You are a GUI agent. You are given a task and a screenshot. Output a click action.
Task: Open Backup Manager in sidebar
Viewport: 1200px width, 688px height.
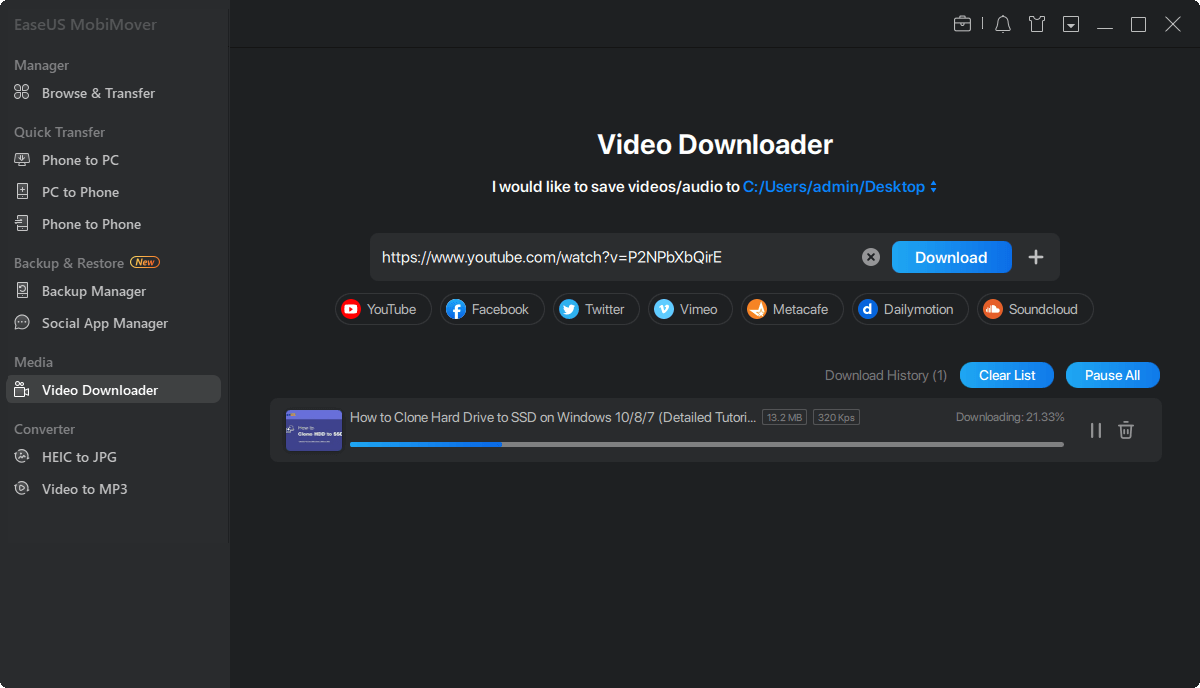(x=94, y=291)
